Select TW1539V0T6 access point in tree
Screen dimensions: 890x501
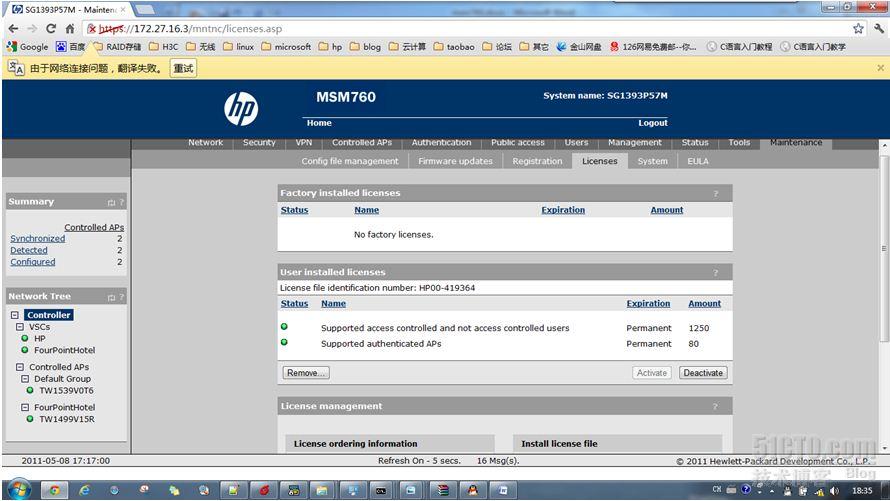(66, 390)
